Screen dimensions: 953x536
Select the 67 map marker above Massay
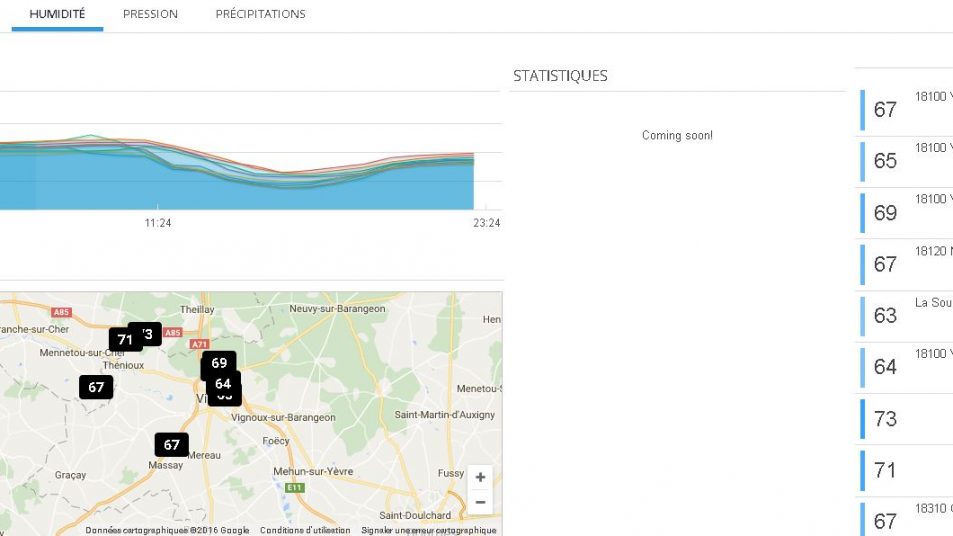pyautogui.click(x=171, y=444)
